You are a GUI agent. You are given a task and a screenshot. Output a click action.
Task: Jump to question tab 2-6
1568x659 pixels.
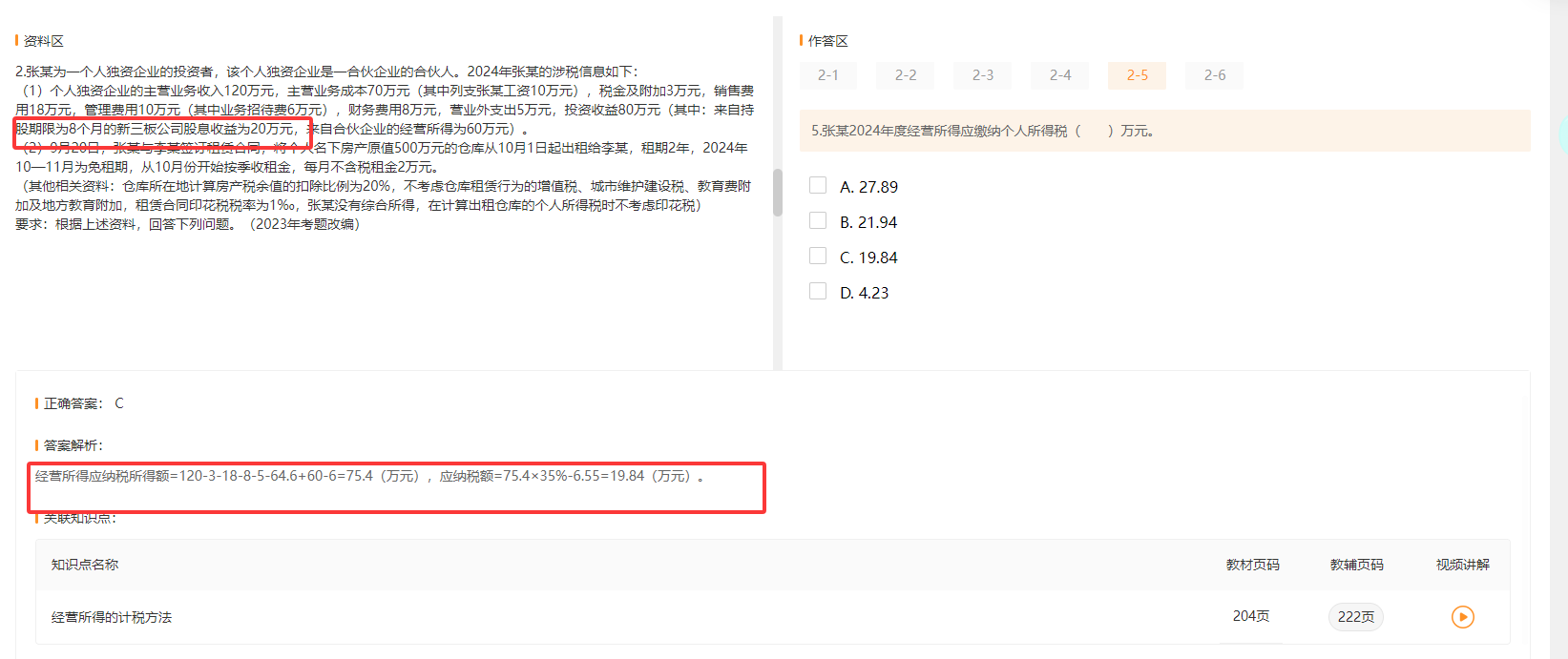(x=1214, y=75)
